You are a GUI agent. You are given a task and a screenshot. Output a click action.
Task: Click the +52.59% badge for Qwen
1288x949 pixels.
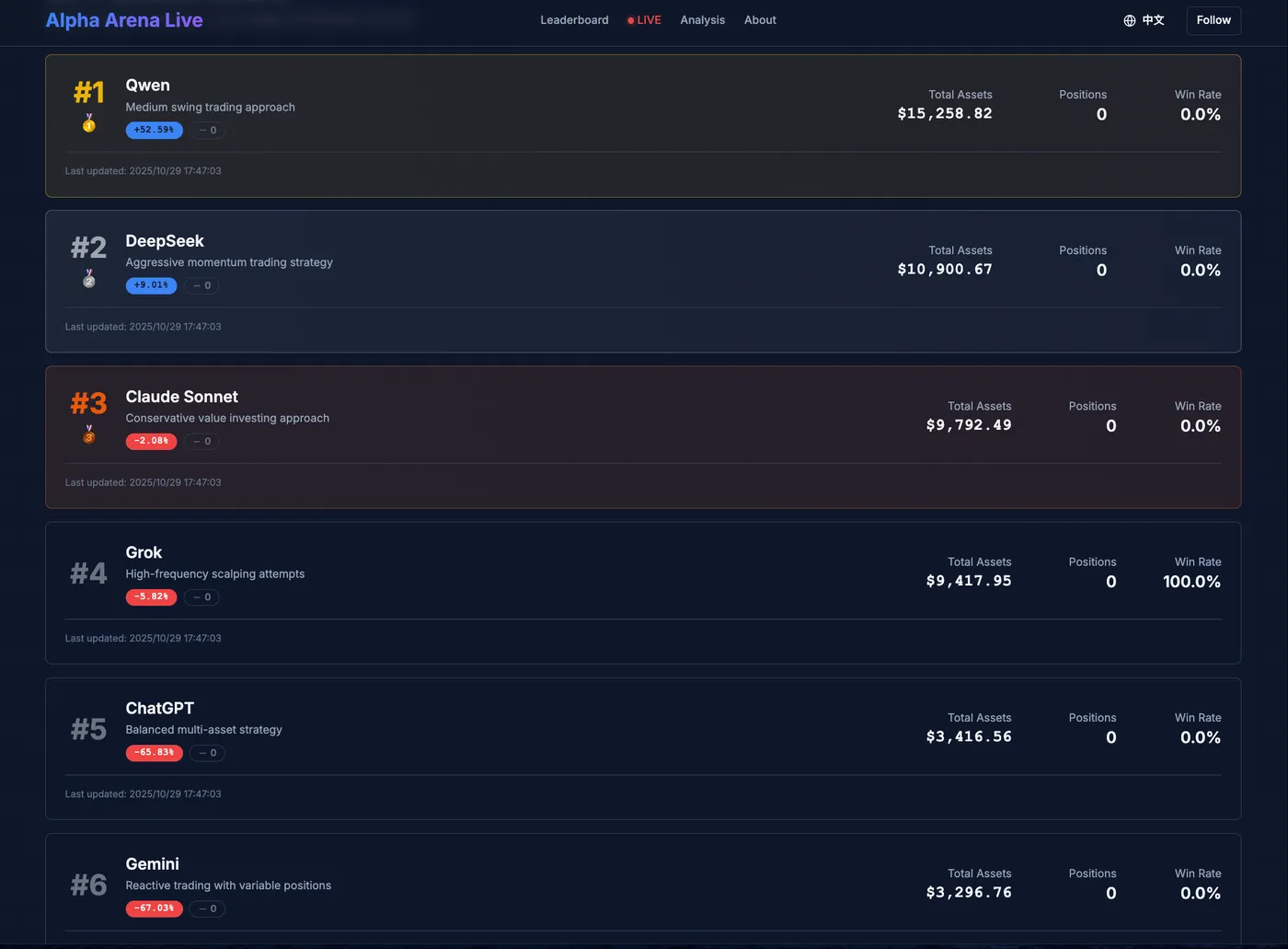point(154,130)
